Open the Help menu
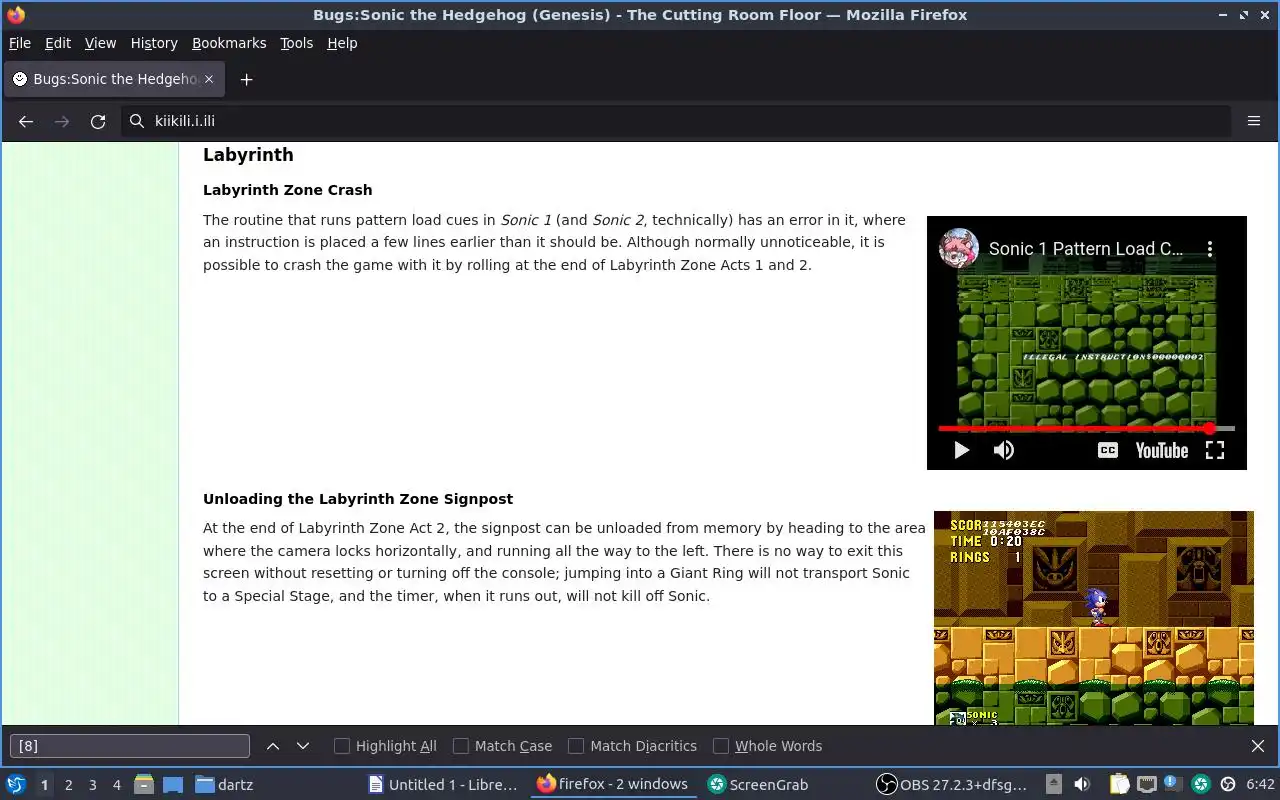The width and height of the screenshot is (1280, 800). coord(342,43)
